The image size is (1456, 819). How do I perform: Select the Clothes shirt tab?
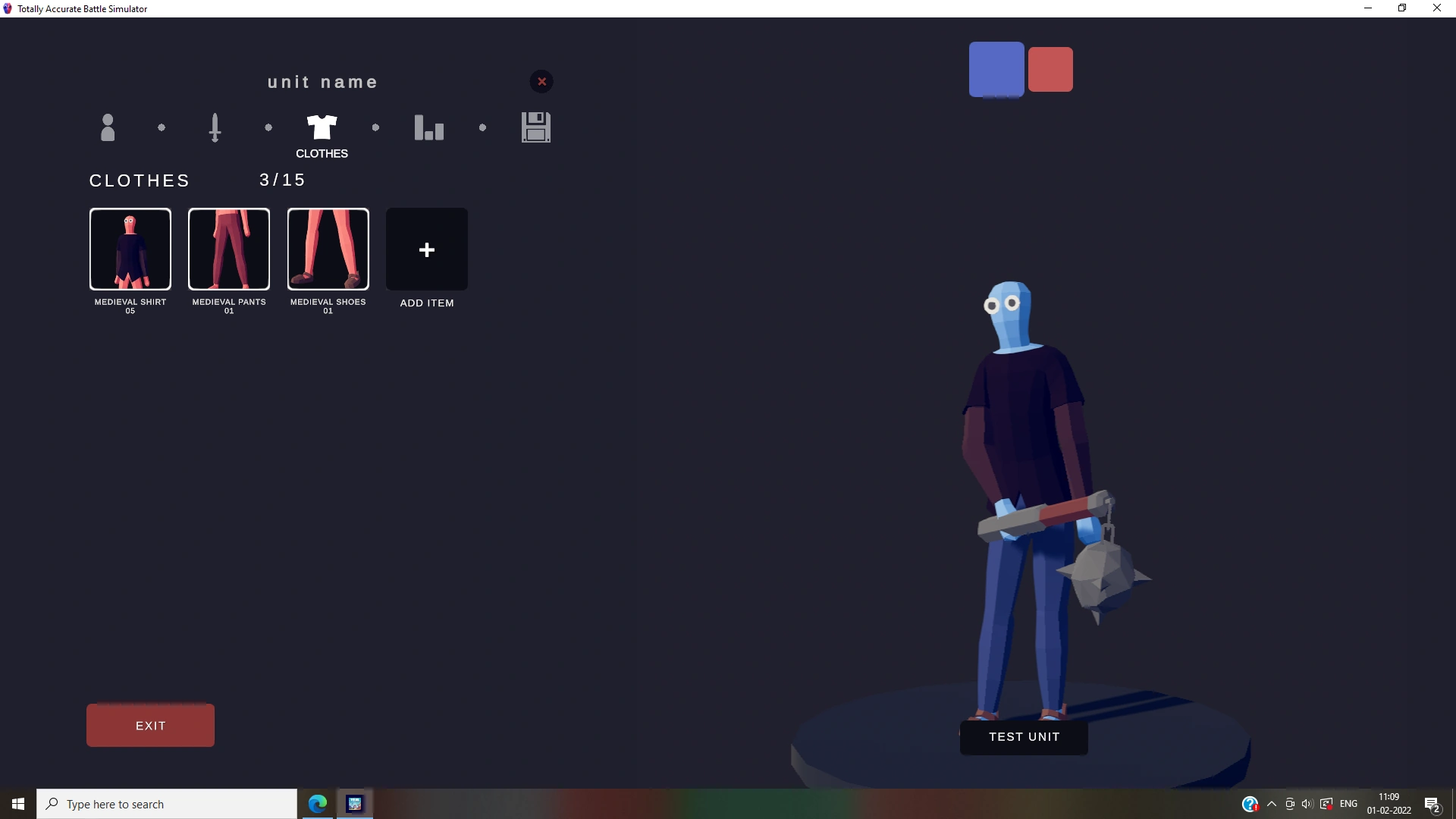tap(322, 127)
